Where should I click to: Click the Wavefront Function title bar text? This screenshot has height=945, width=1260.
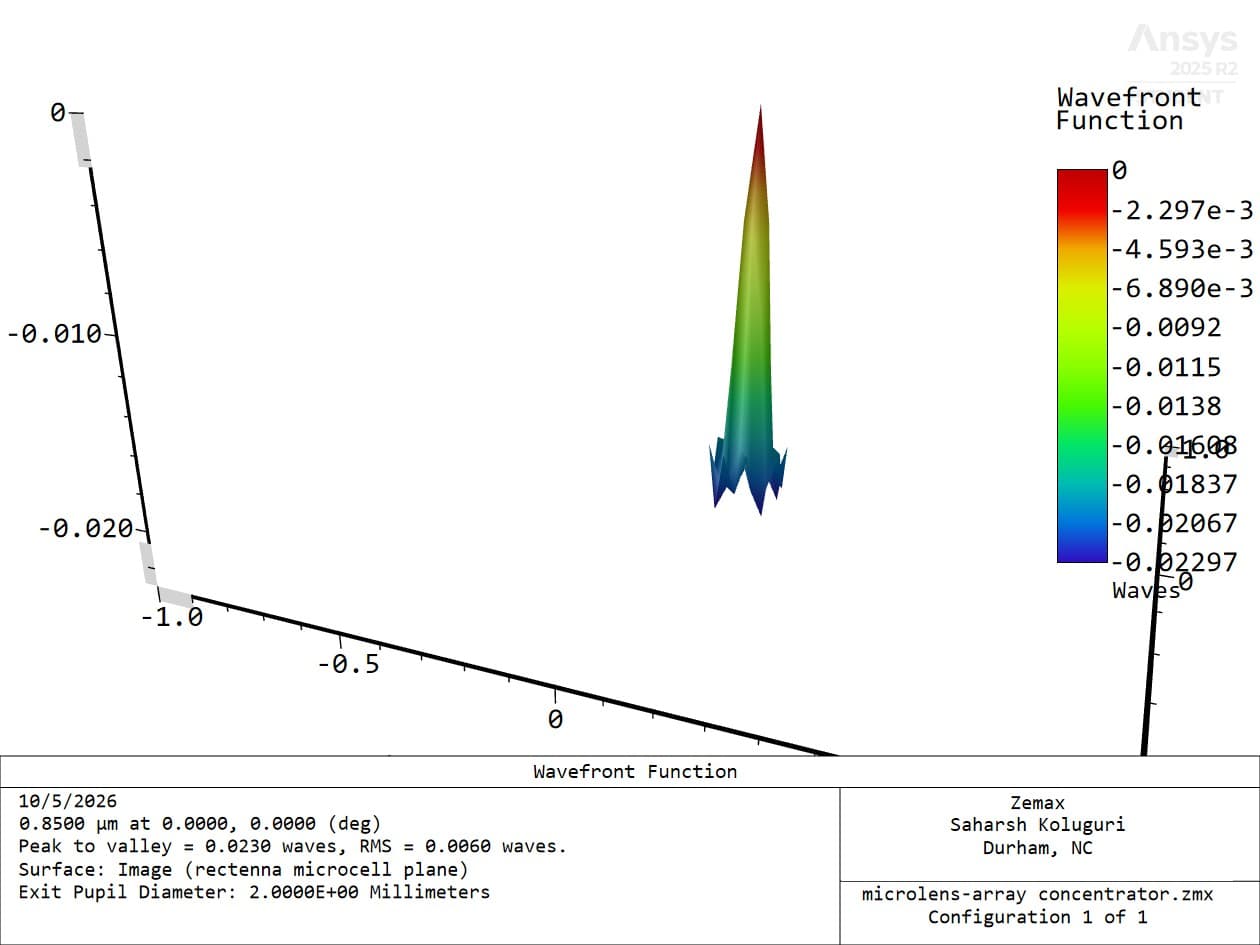point(635,771)
